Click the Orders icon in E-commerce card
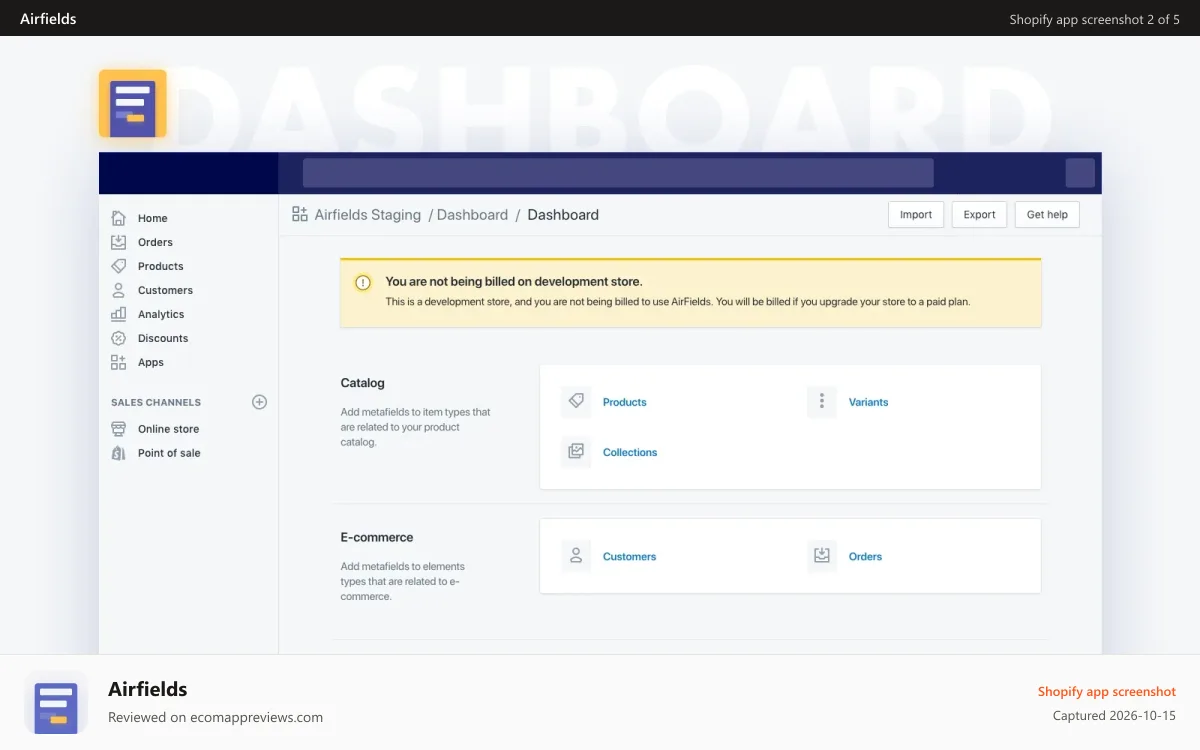Viewport: 1200px width, 750px height. pos(822,556)
